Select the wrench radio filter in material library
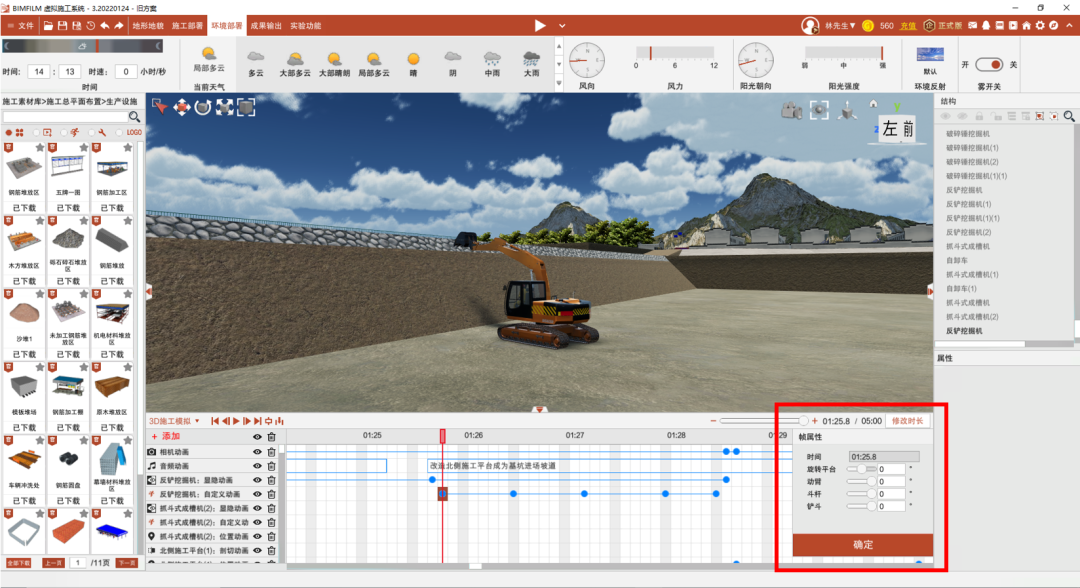The image size is (1080, 588). pyautogui.click(x=92, y=132)
